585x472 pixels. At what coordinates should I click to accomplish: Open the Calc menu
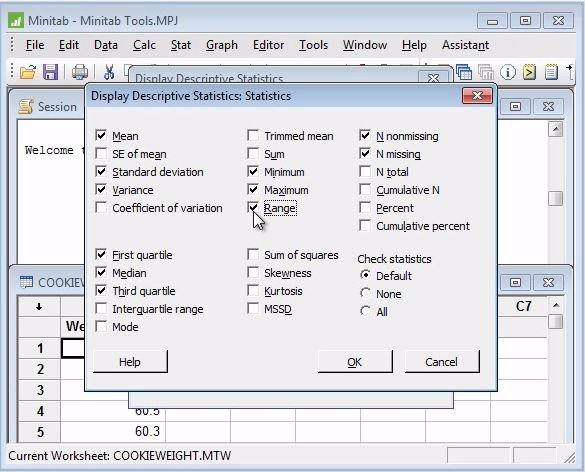(x=144, y=45)
